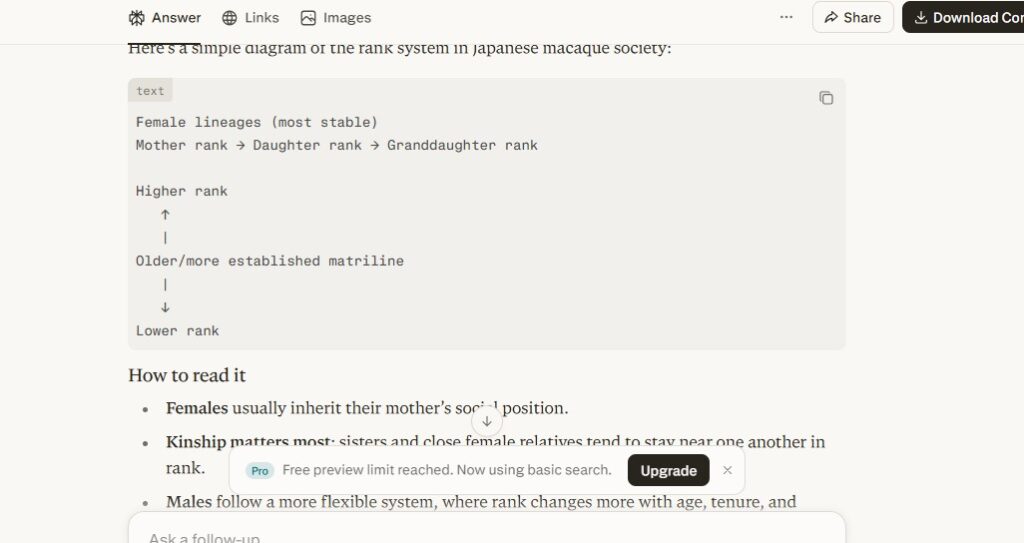Switch to the Answer tab

165,18
